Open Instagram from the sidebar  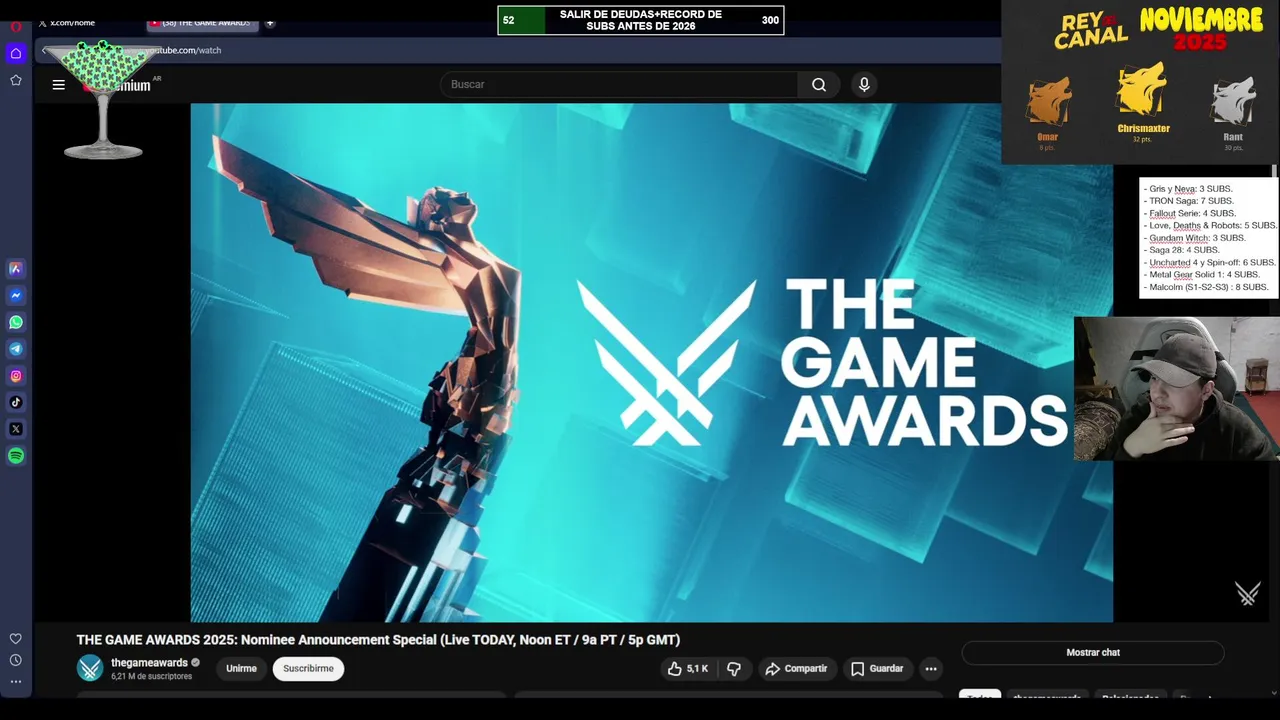pyautogui.click(x=16, y=376)
